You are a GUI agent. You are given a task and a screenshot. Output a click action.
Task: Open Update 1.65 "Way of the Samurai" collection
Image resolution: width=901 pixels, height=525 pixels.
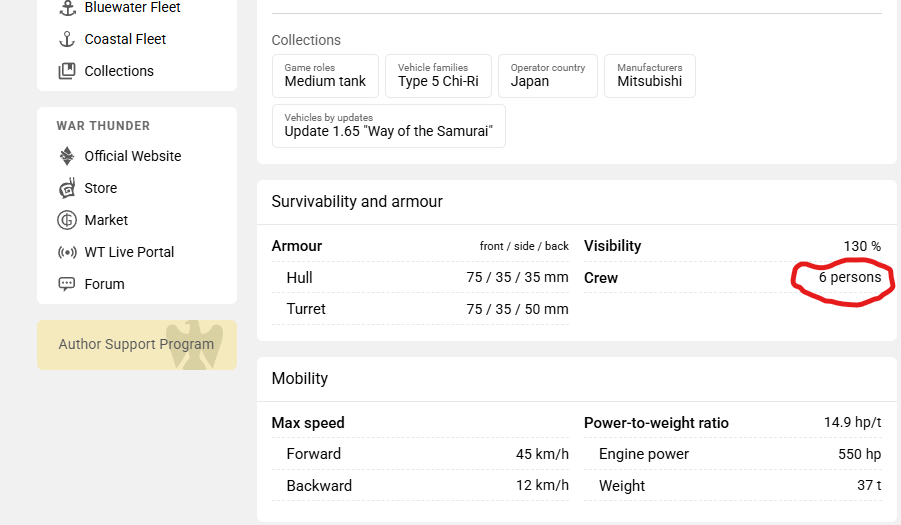coord(388,126)
